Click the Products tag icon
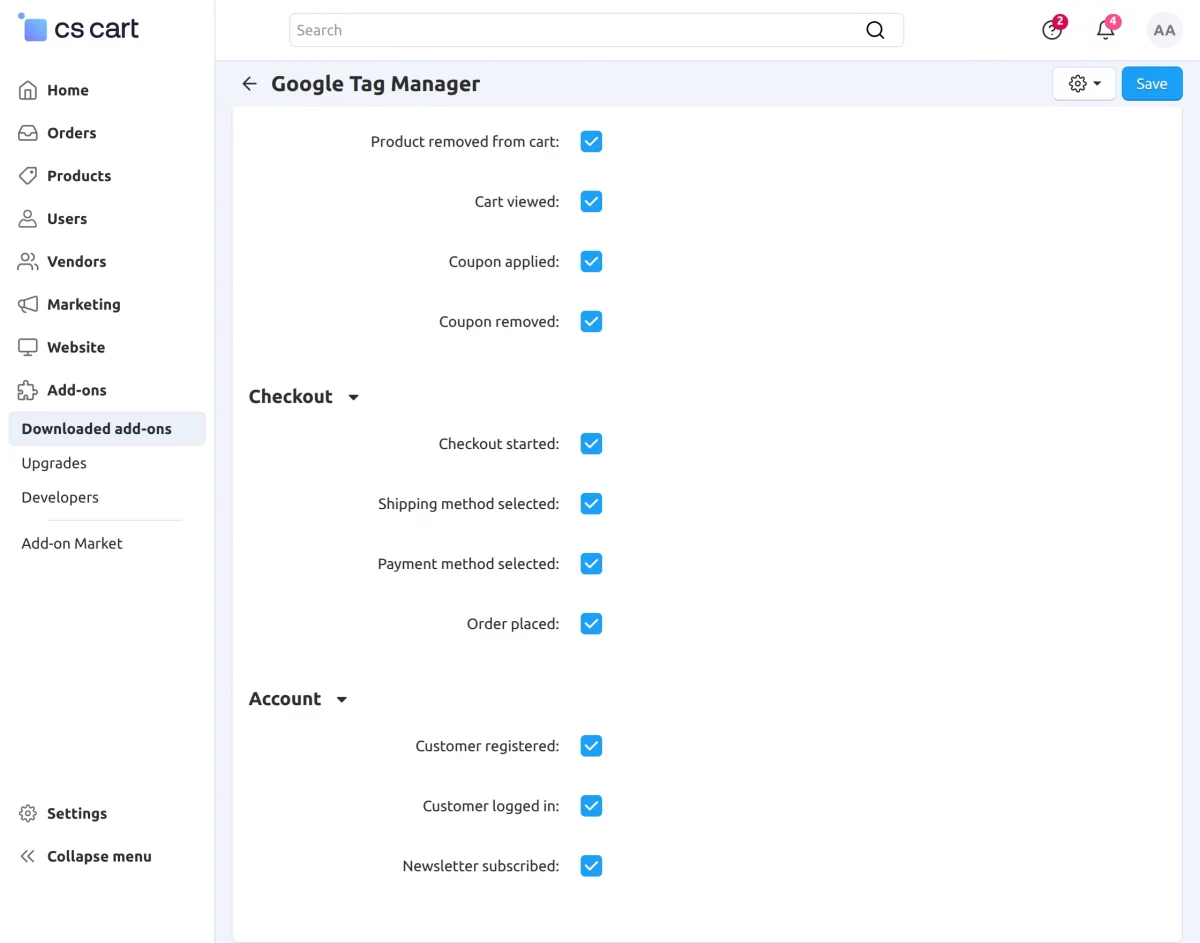Viewport: 1200px width, 943px height. 28,176
